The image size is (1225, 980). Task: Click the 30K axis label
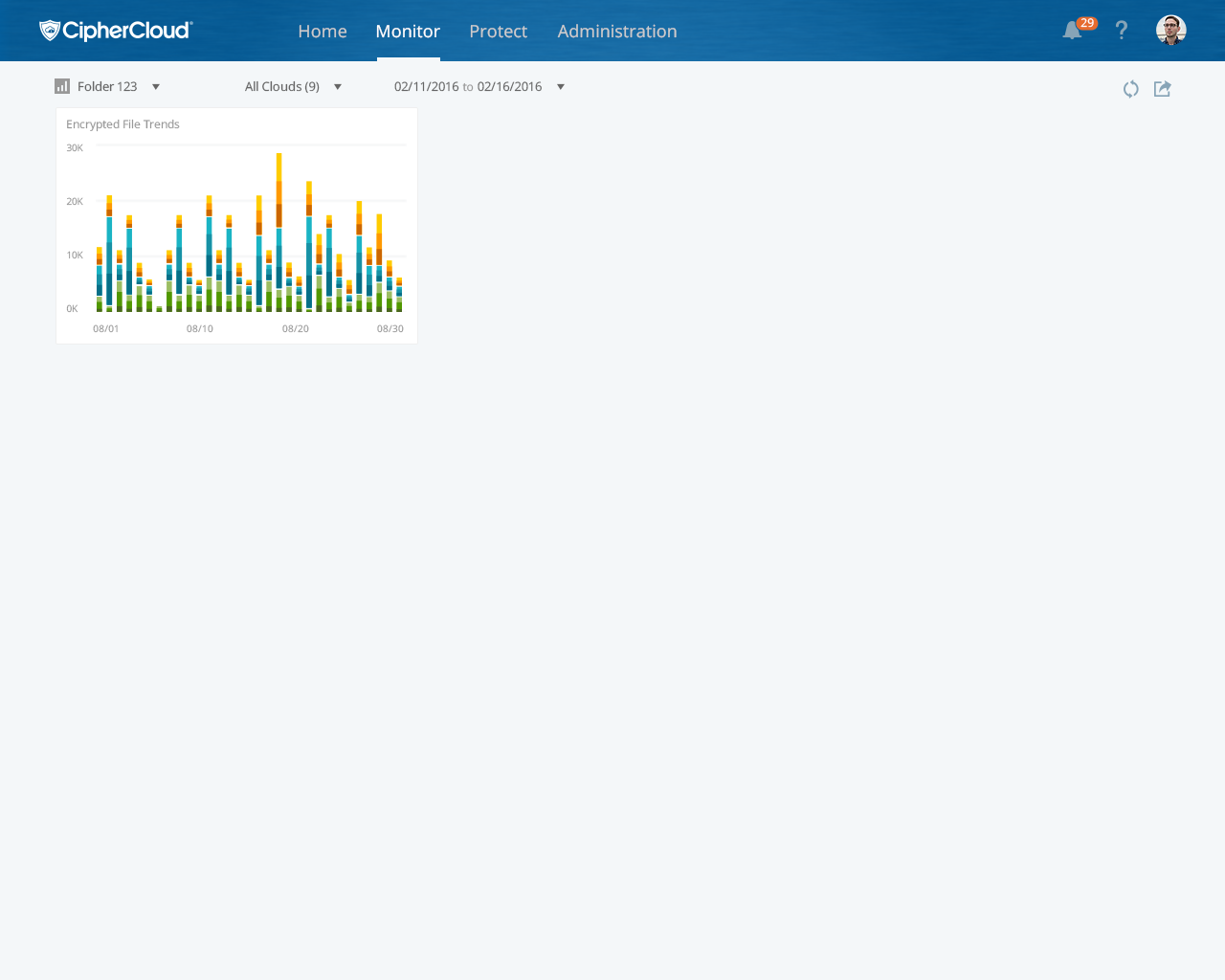point(75,147)
